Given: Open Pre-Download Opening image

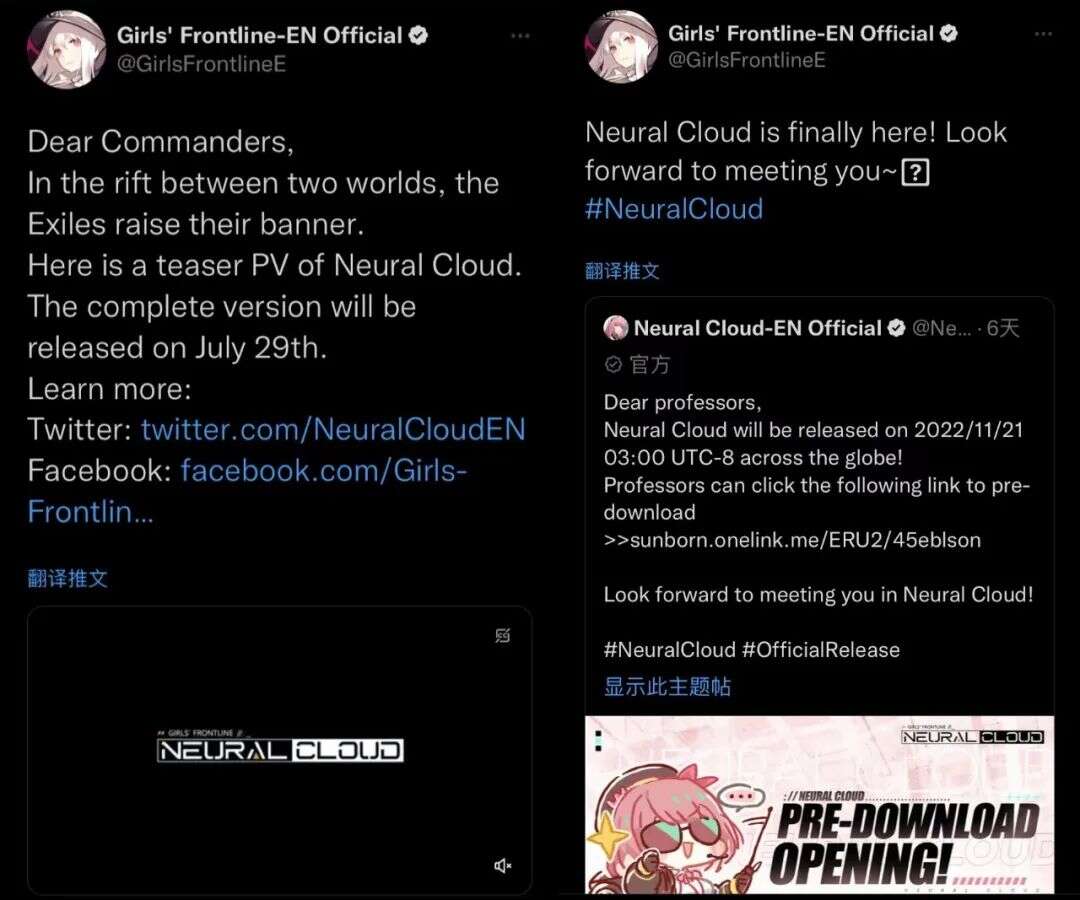Looking at the screenshot, I should coord(819,805).
